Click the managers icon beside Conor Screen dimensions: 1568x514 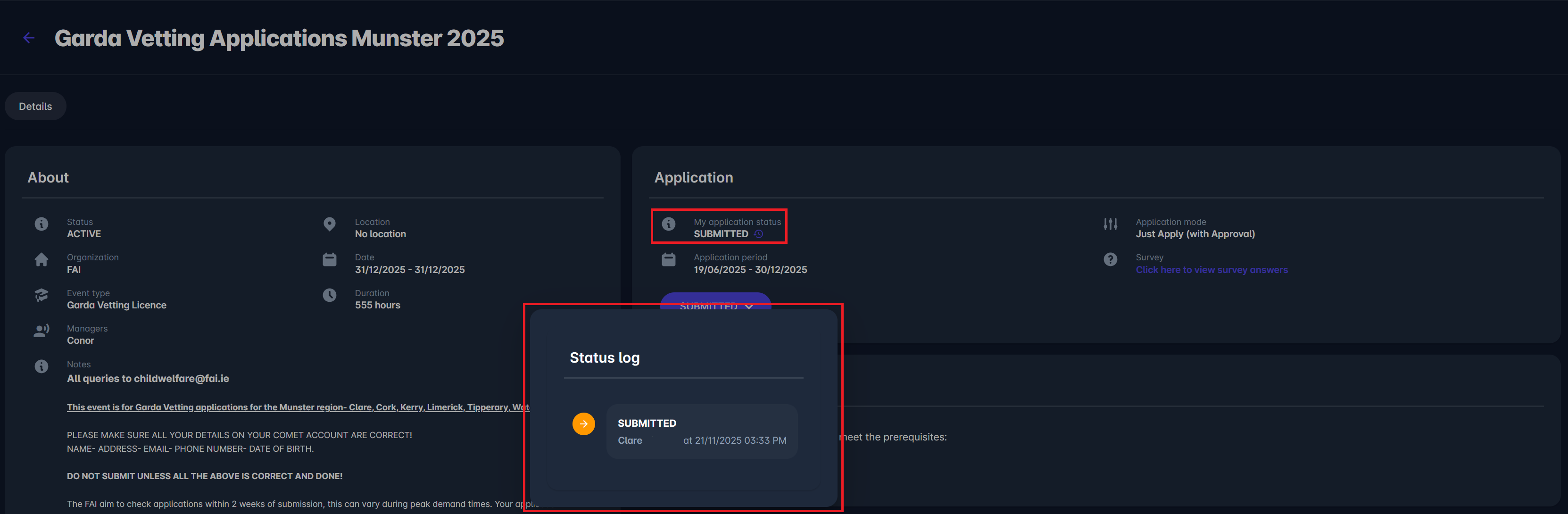(41, 331)
